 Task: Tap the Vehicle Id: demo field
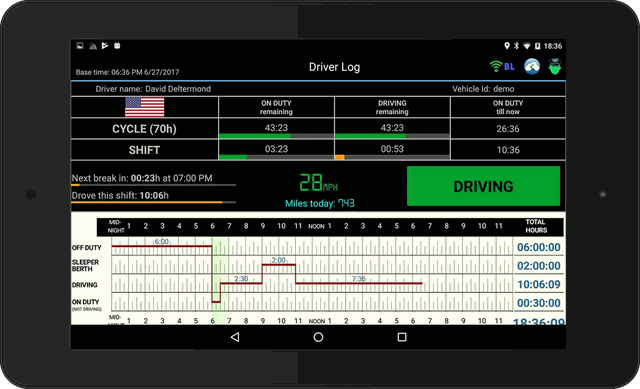[x=483, y=89]
